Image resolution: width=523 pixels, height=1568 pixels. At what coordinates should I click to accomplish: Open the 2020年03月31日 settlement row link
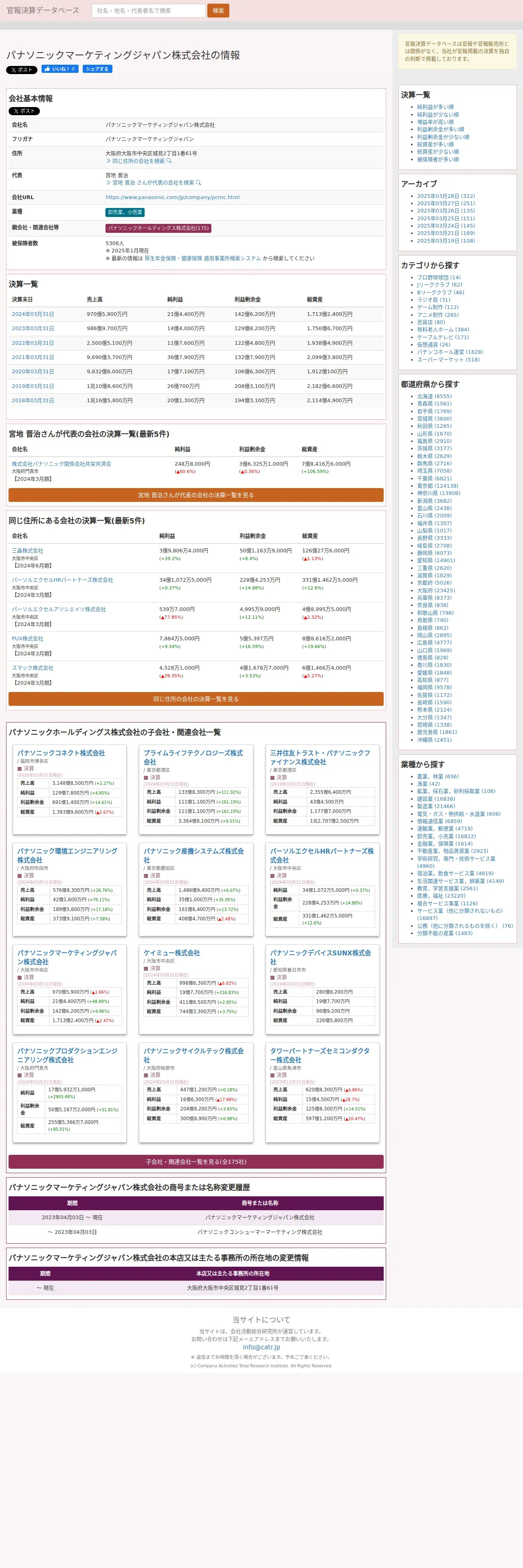[x=33, y=372]
